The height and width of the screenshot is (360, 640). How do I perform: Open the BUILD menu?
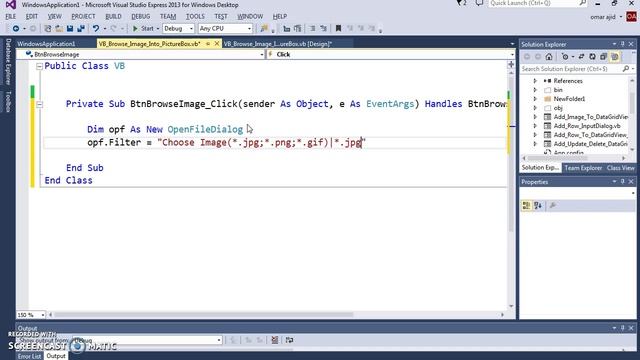[113, 16]
